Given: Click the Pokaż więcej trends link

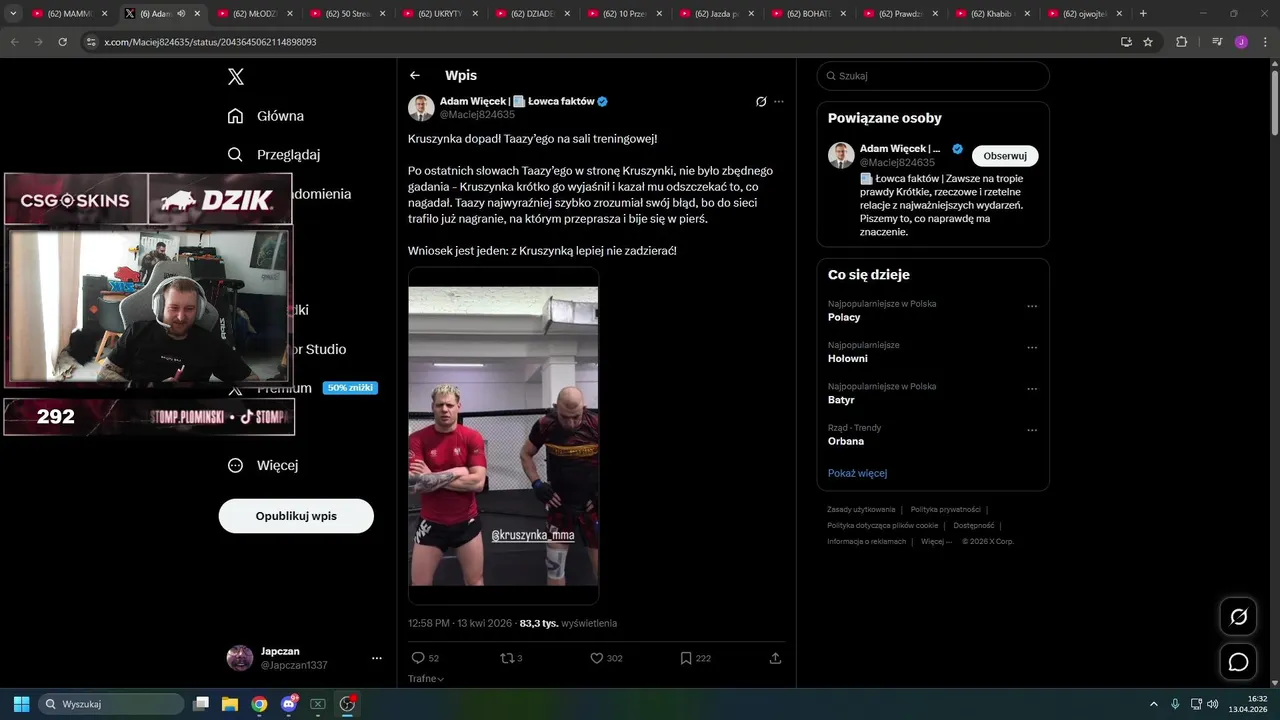Looking at the screenshot, I should click(x=857, y=473).
